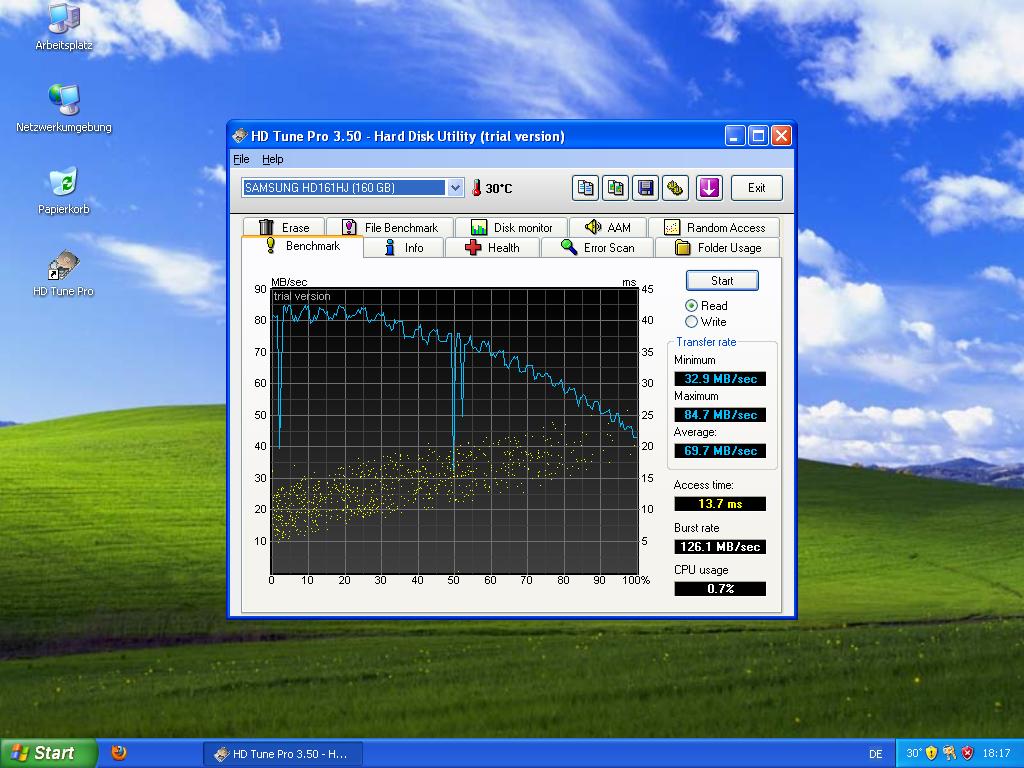This screenshot has width=1024, height=768.
Task: Click the Exit button
Action: (756, 188)
